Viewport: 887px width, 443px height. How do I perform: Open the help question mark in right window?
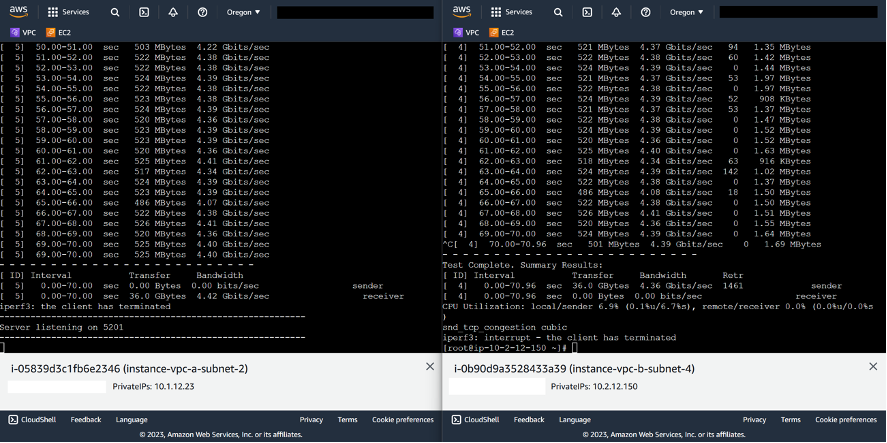(x=645, y=12)
